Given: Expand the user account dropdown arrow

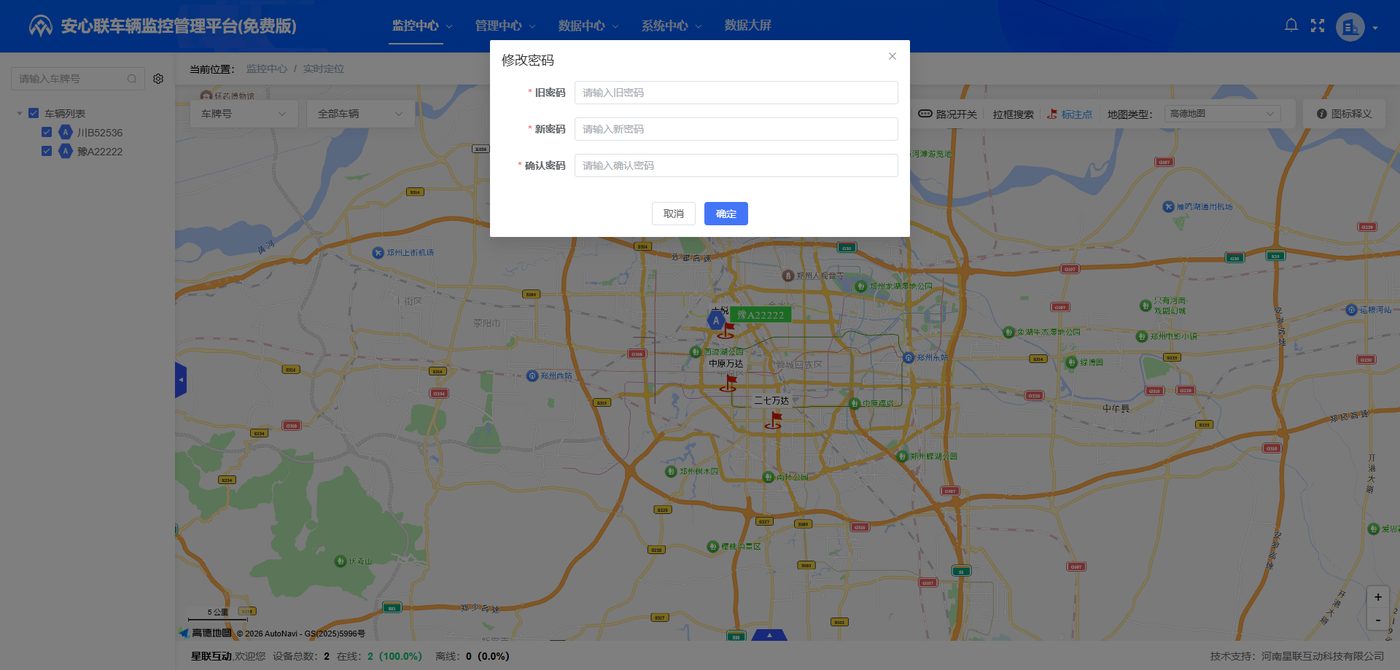Looking at the screenshot, I should coord(1374,27).
